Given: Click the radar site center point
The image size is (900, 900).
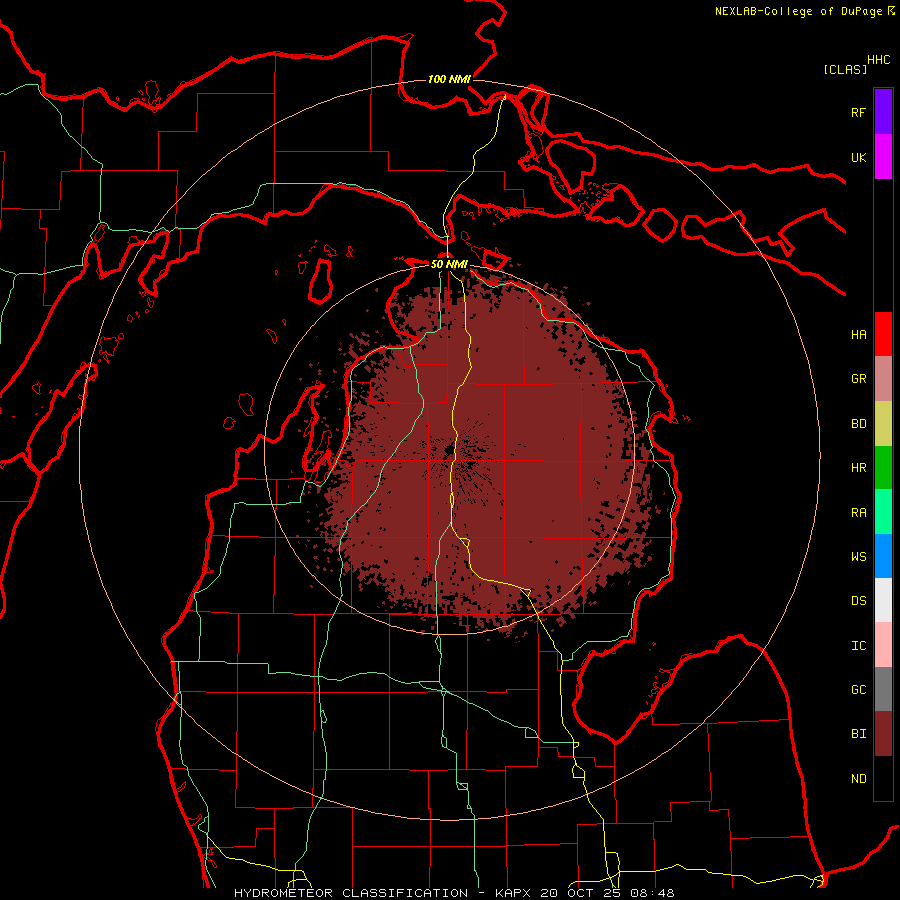Looking at the screenshot, I should tap(449, 449).
